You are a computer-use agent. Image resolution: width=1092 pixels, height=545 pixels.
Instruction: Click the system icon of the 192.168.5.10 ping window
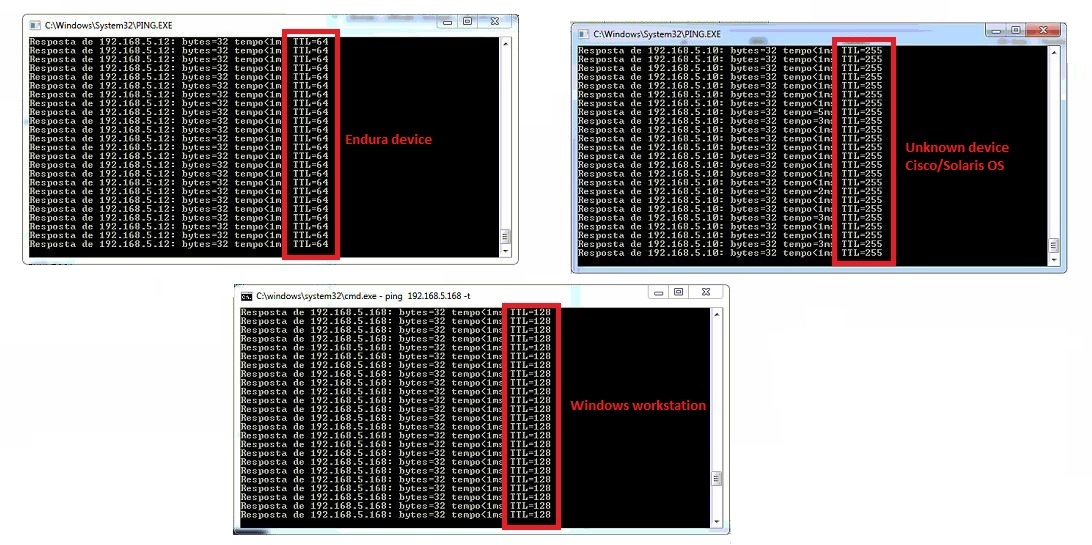[584, 34]
